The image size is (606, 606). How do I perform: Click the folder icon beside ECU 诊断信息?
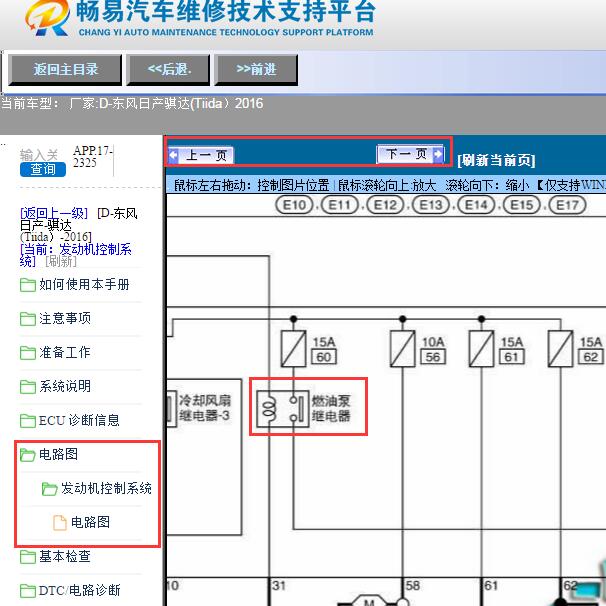click(28, 421)
